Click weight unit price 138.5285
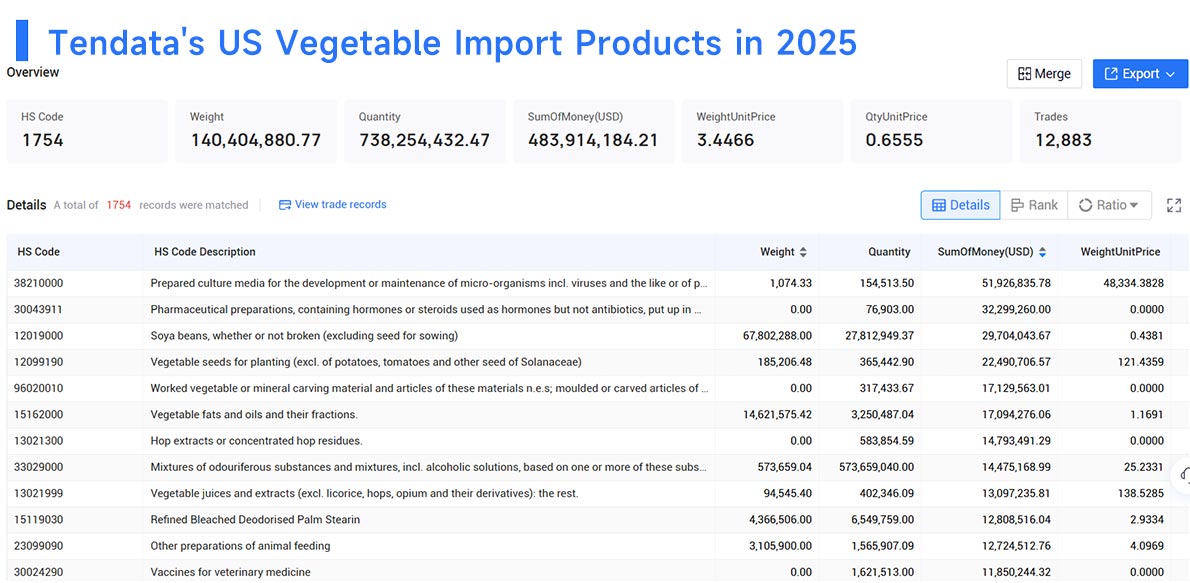 point(1140,493)
